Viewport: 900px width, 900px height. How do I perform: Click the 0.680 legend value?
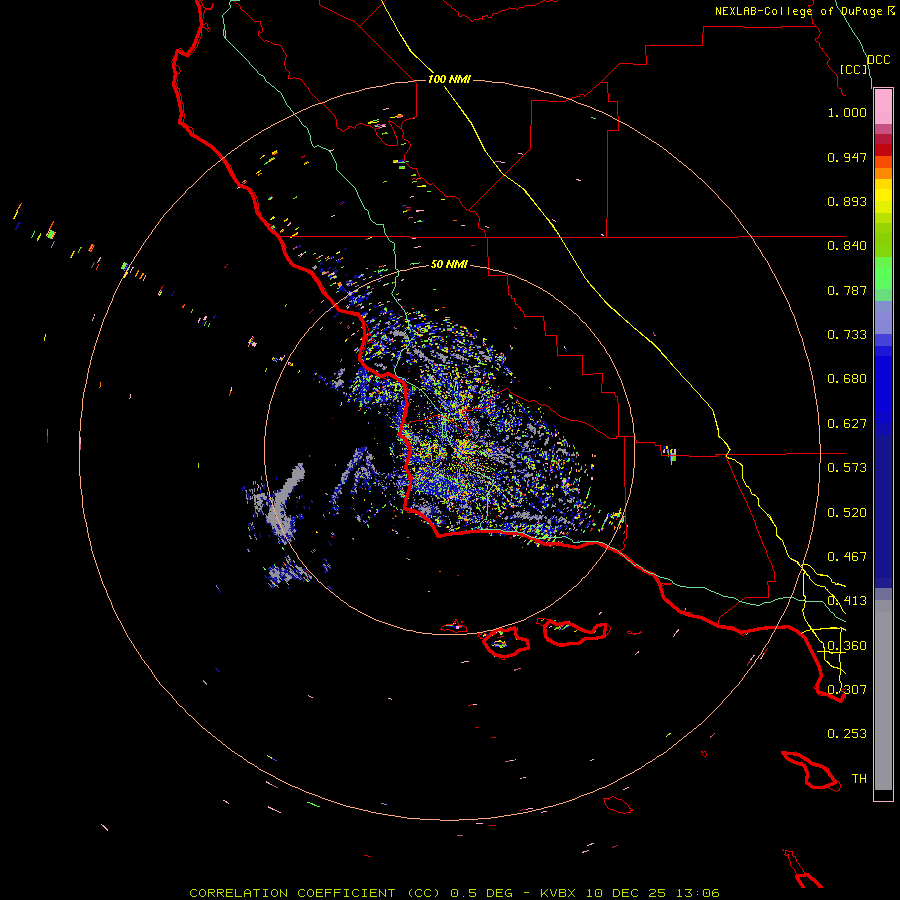(x=847, y=379)
